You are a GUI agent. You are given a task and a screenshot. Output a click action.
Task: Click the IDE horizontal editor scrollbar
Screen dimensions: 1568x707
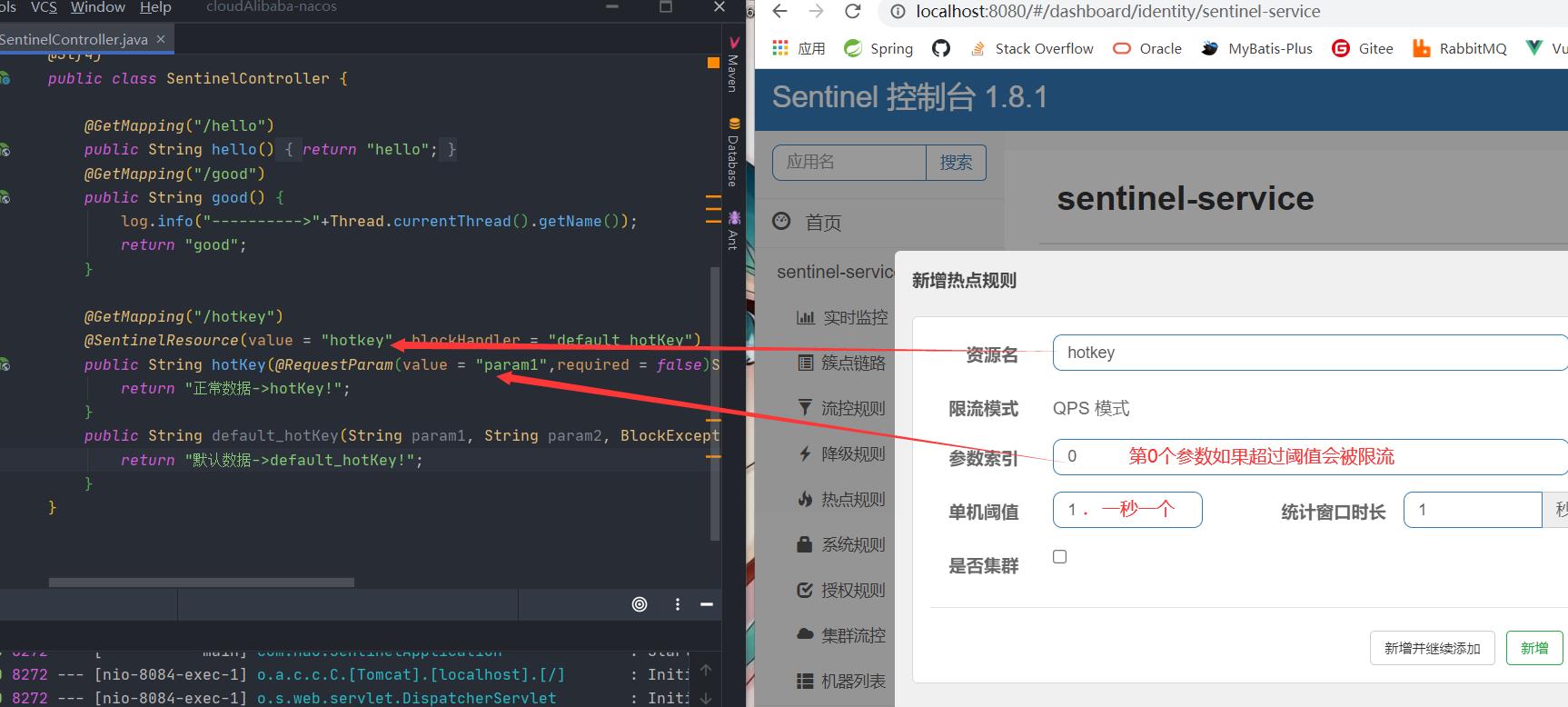(201, 583)
